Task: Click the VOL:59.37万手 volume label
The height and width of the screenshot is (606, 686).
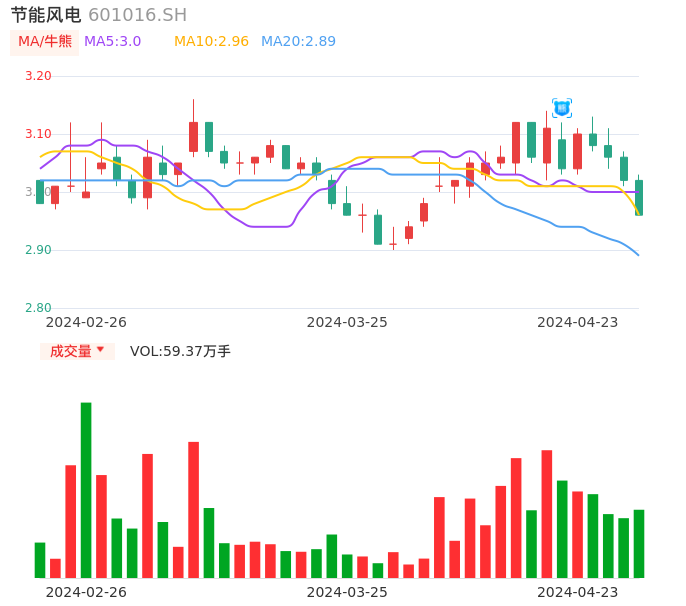Action: click(180, 351)
